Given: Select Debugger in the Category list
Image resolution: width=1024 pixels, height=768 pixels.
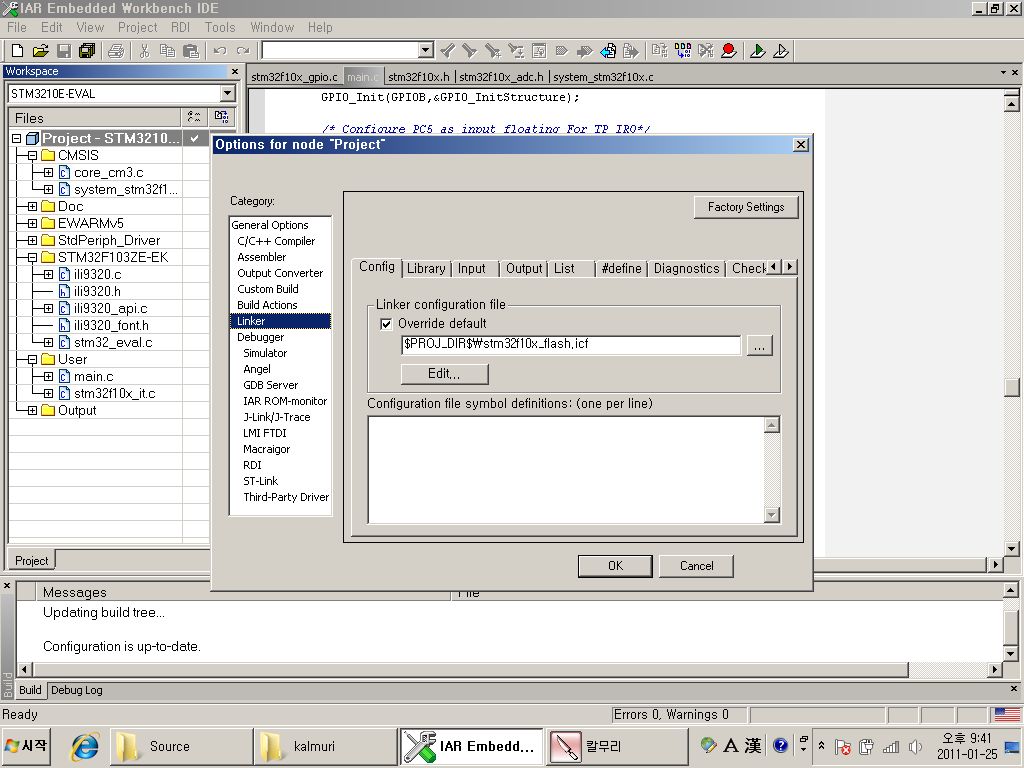Looking at the screenshot, I should tap(261, 337).
